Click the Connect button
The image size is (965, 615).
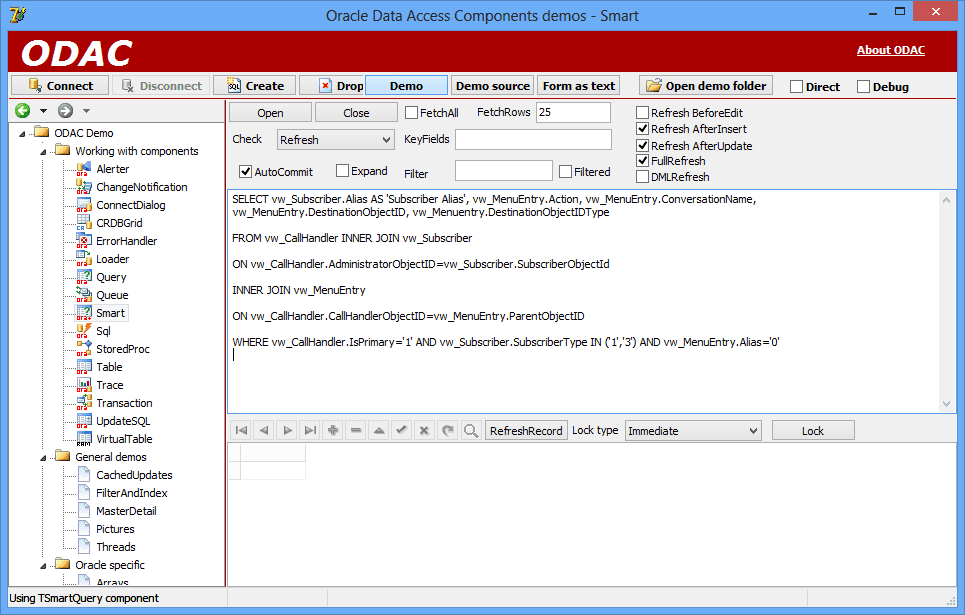pos(60,86)
